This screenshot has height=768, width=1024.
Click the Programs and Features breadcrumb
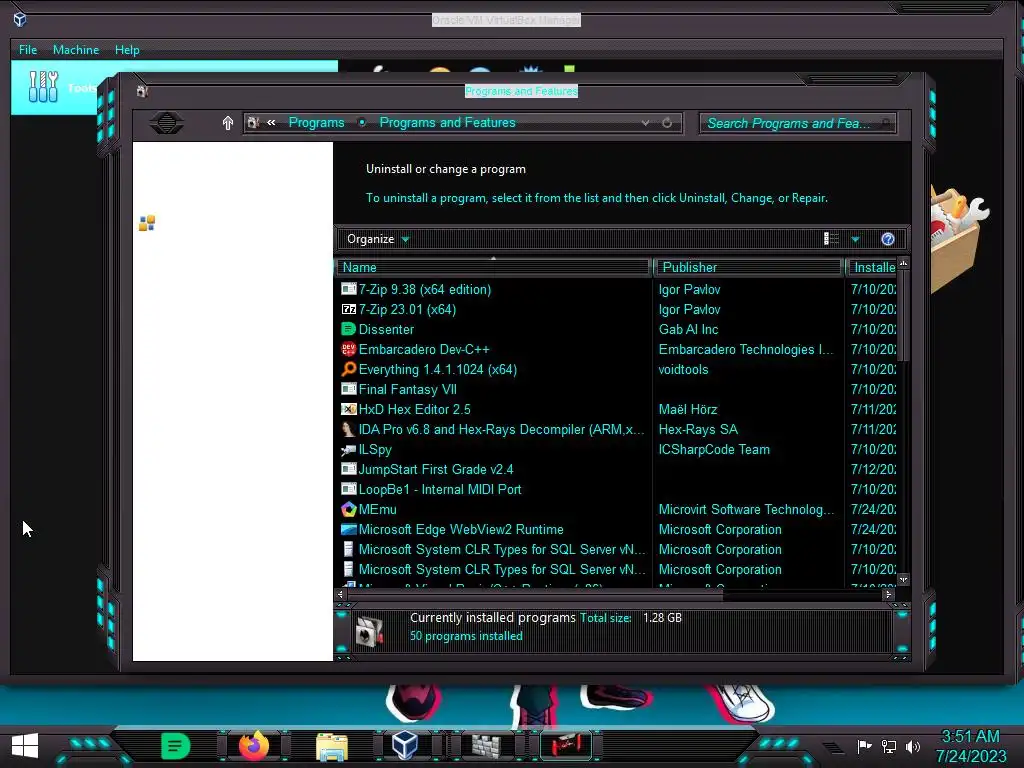pos(447,123)
